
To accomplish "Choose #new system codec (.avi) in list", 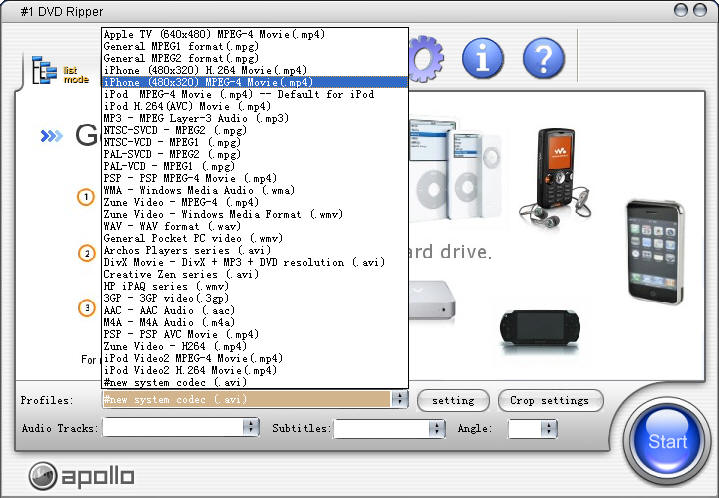I will 254,382.
